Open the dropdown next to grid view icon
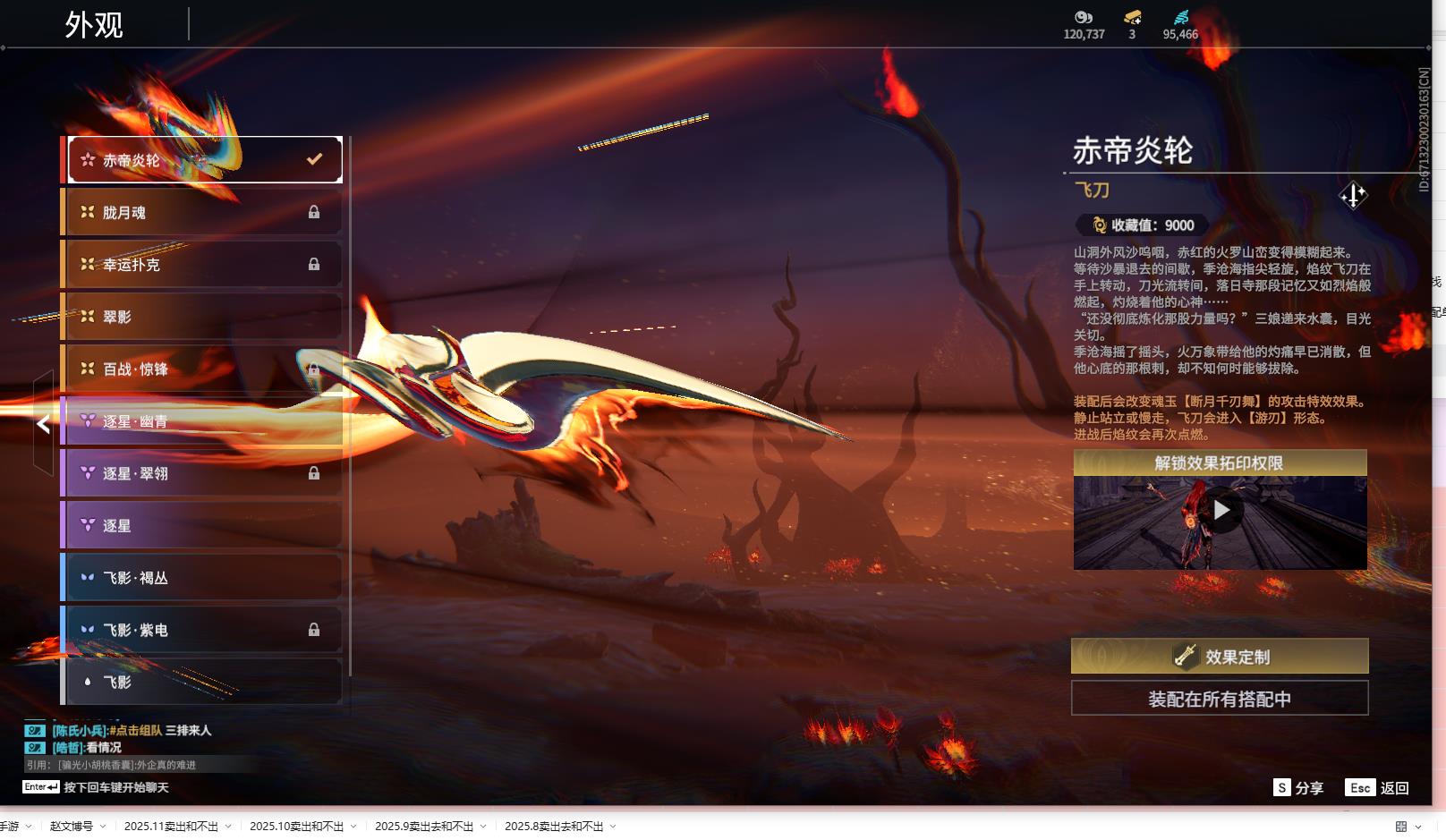The width and height of the screenshot is (1446, 840). pyautogui.click(x=1418, y=826)
